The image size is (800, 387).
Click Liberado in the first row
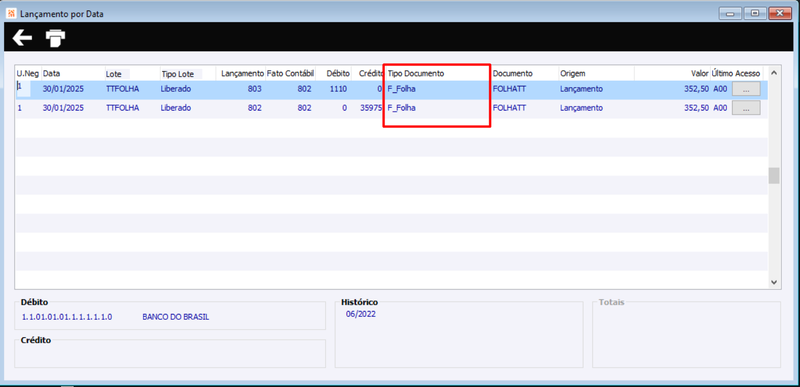pos(176,89)
